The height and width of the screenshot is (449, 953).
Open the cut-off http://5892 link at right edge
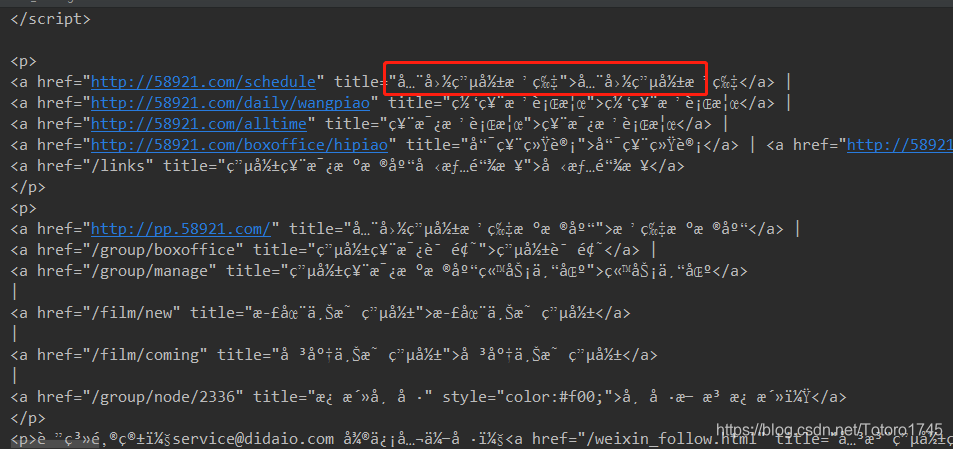900,145
